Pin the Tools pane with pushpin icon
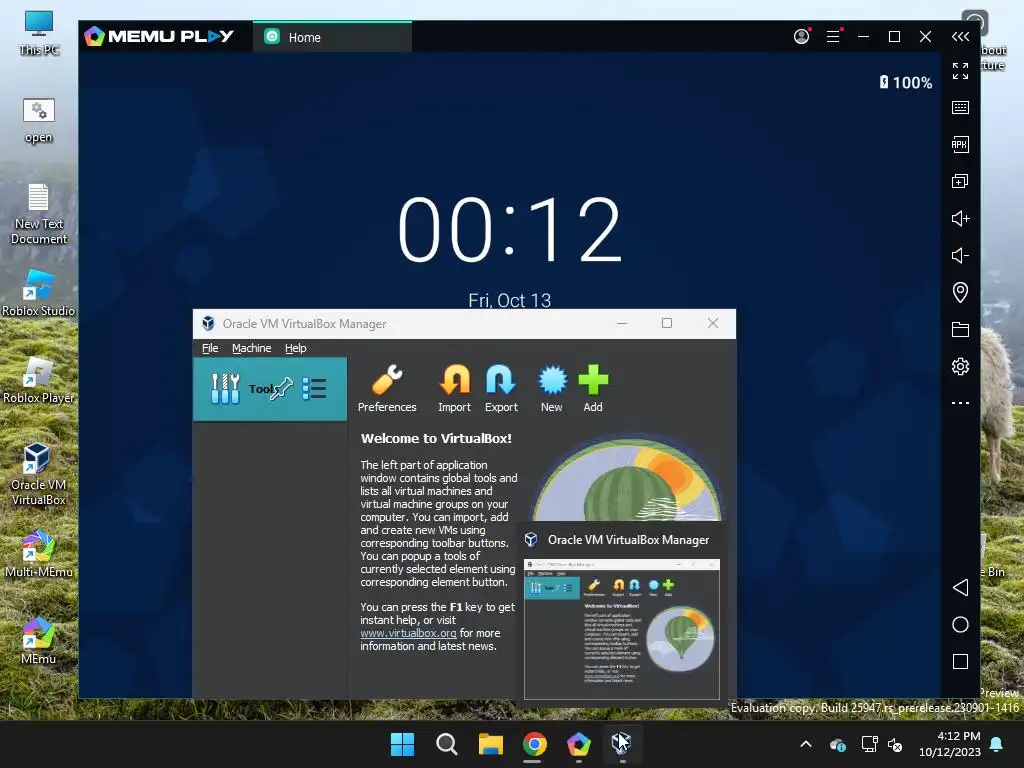This screenshot has height=768, width=1024. (281, 389)
